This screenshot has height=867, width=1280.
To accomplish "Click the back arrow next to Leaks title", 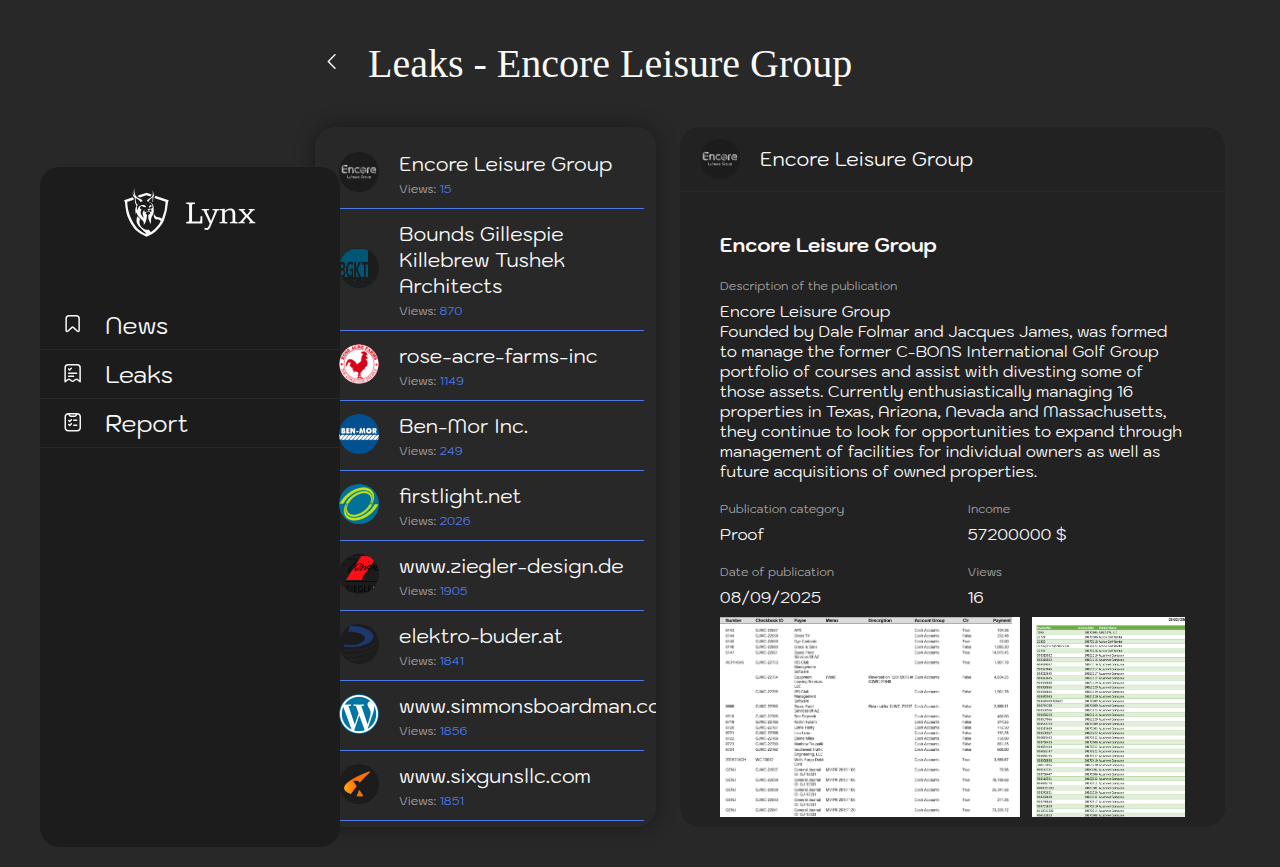I will (x=332, y=62).
